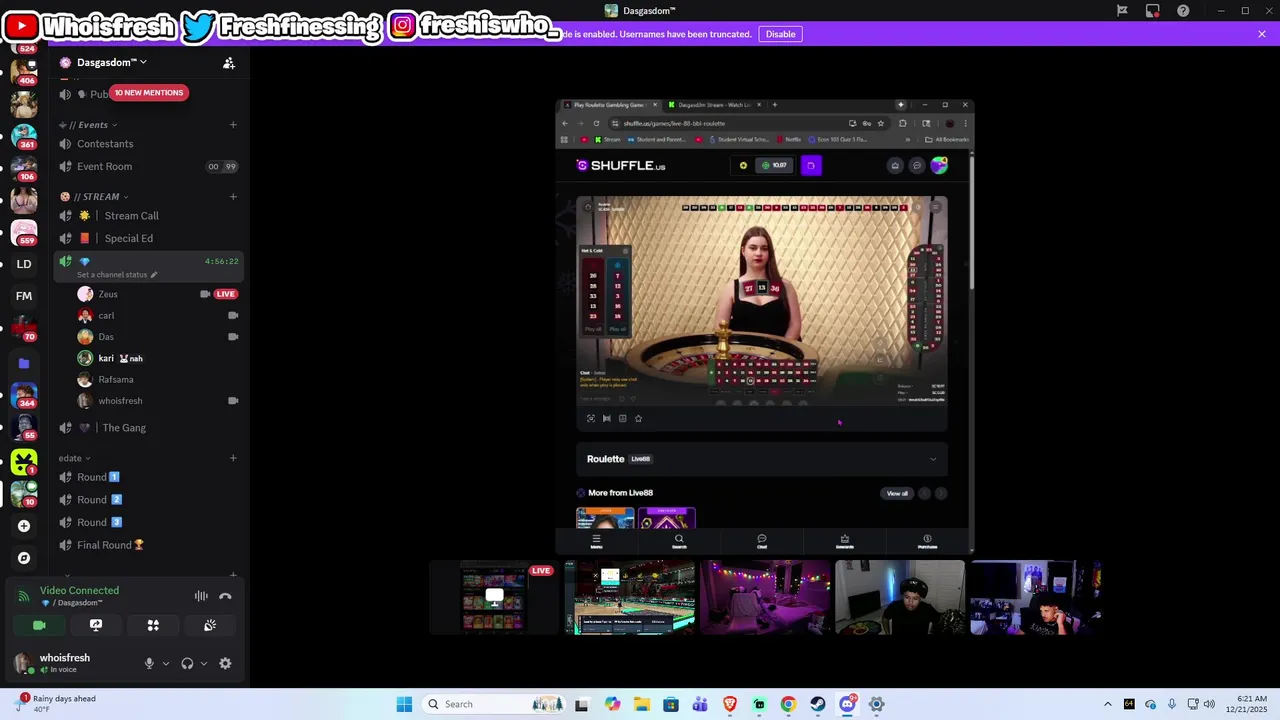Open the soundboard button
This screenshot has width=1280, height=720.
tap(210, 625)
